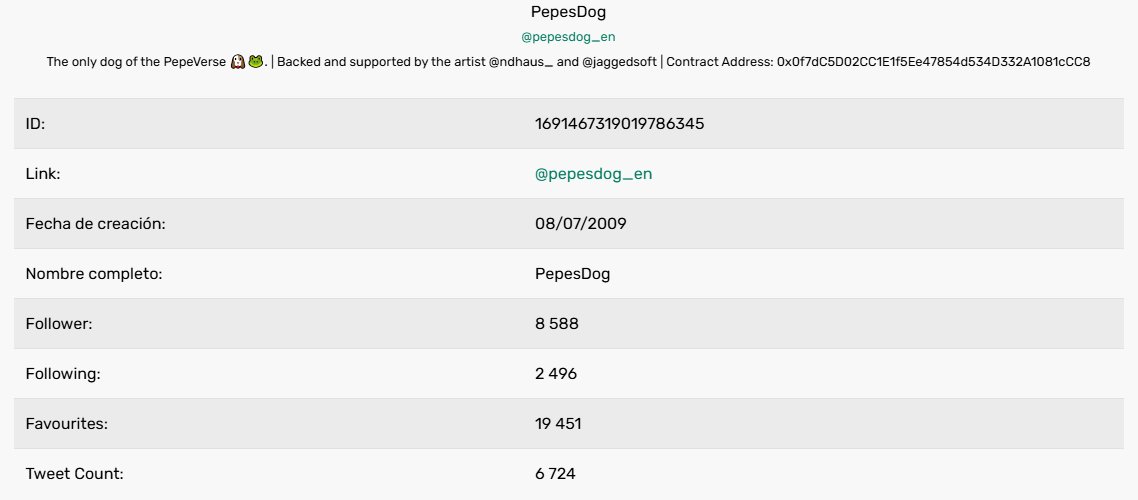The height and width of the screenshot is (500, 1138).
Task: Open the @pepesdog_en link under the title
Action: pos(568,37)
